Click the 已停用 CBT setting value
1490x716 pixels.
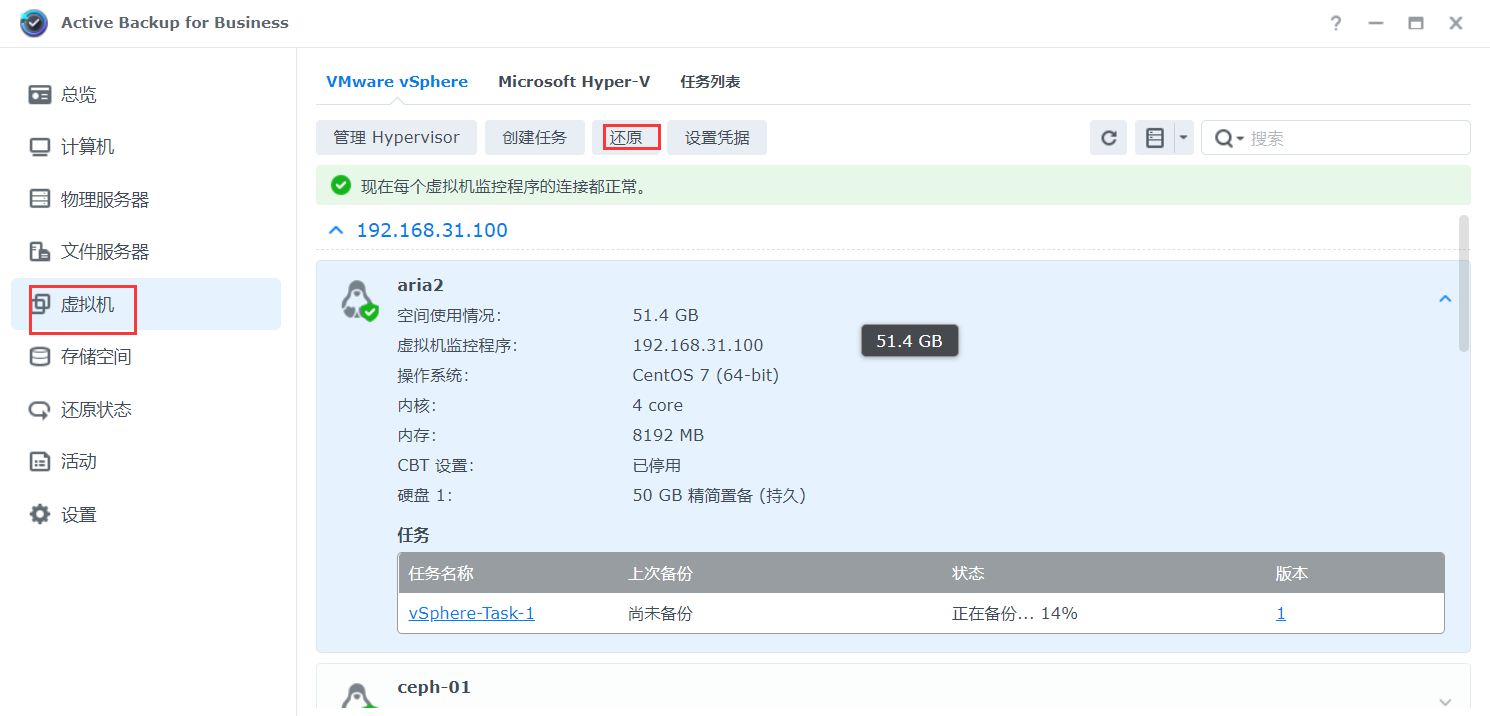[657, 466]
